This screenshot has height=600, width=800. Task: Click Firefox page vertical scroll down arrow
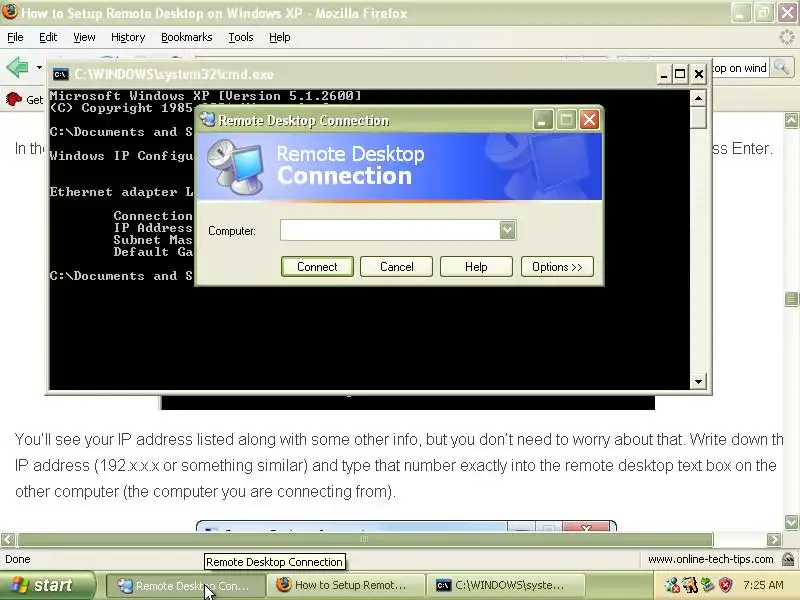[791, 522]
